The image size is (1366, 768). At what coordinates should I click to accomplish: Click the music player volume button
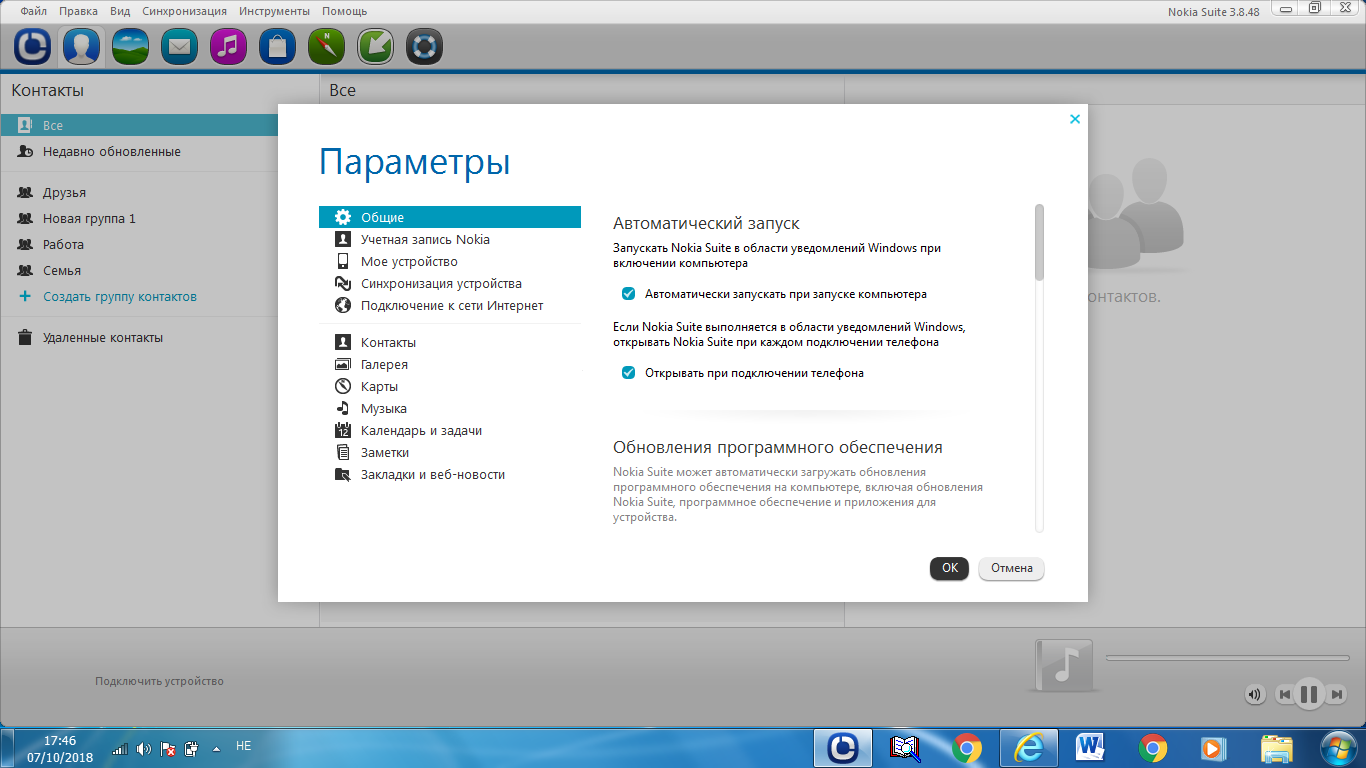[1255, 694]
